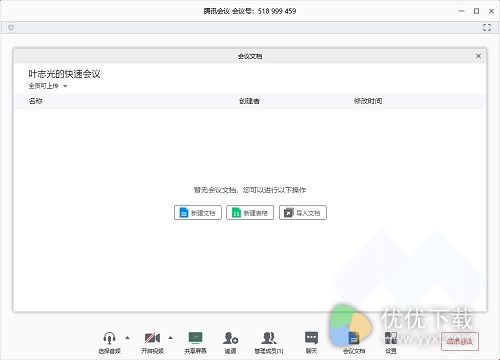
Task: Expand the video options arrow
Action: click(171, 338)
